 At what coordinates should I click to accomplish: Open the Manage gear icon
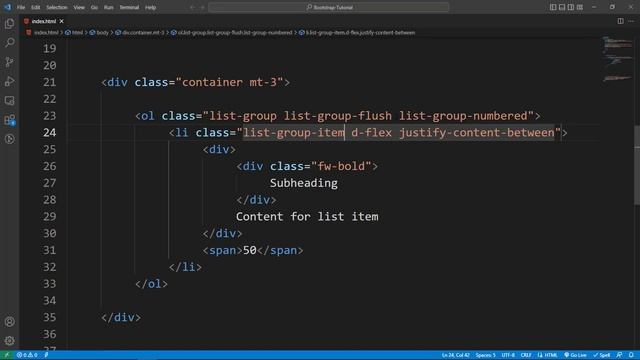coord(9,340)
